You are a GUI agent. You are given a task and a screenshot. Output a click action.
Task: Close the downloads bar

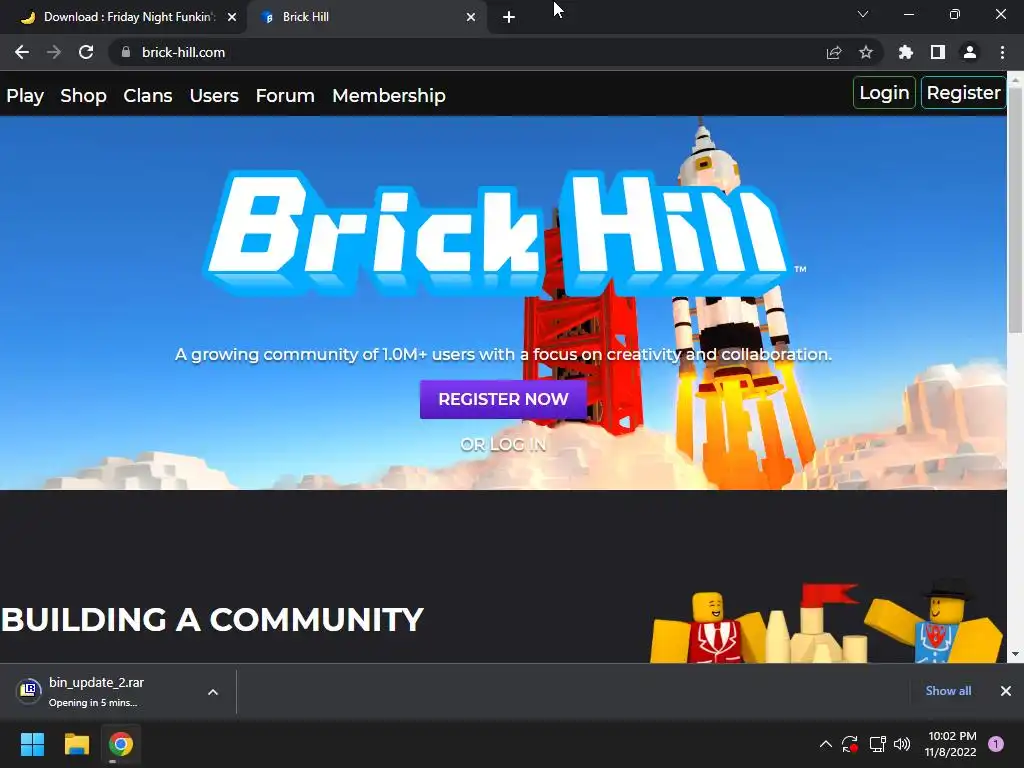pyautogui.click(x=1006, y=691)
